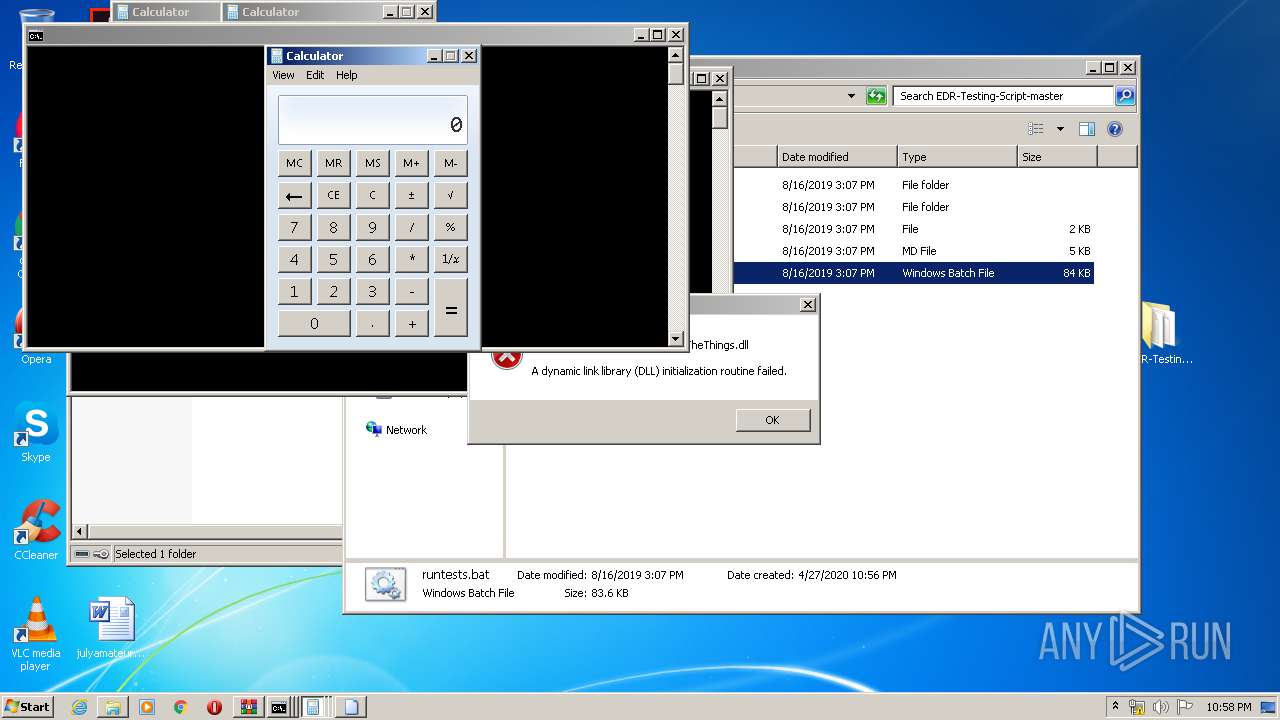This screenshot has width=1280, height=720.
Task: Select the Windows Batch File row
Action: coord(913,273)
